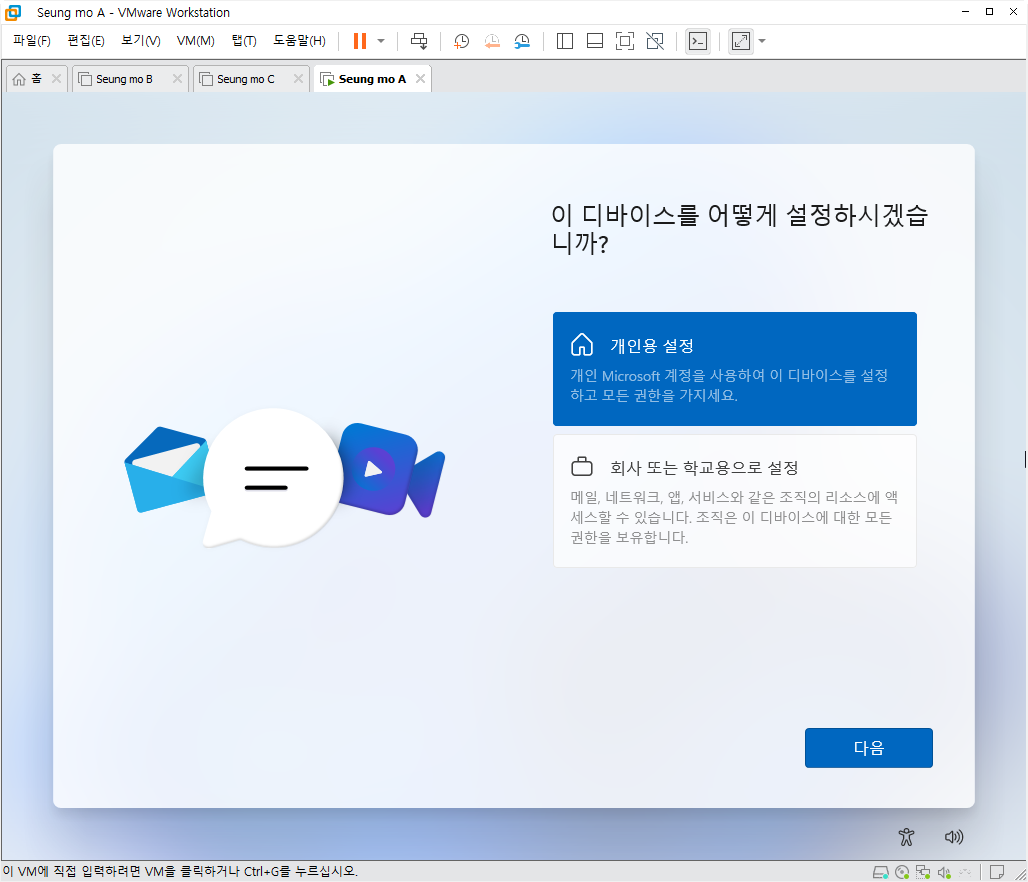This screenshot has height=882, width=1028.
Task: Open the 편집(E) menu
Action: [86, 41]
